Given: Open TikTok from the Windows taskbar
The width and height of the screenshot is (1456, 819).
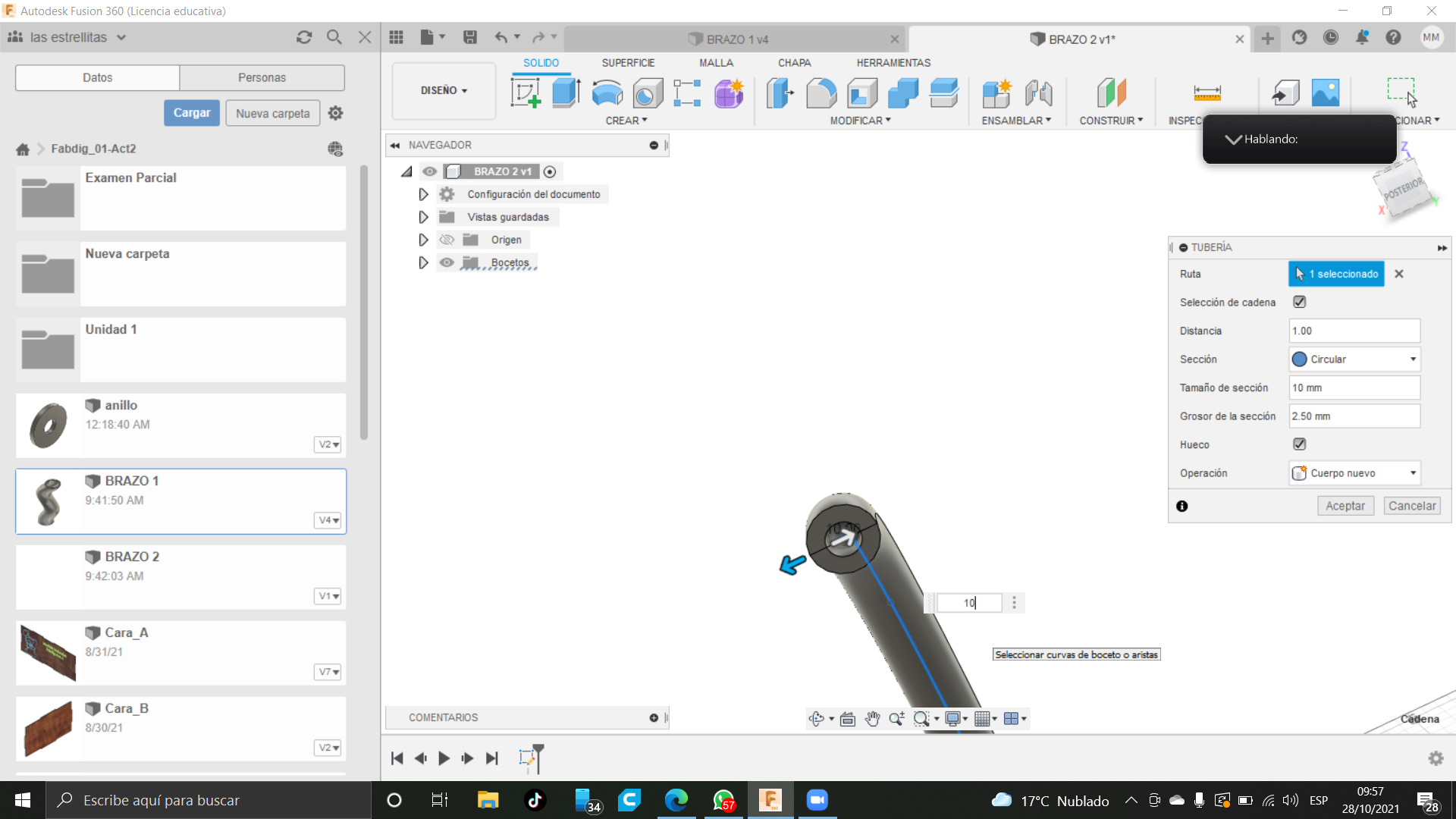Looking at the screenshot, I should click(535, 800).
